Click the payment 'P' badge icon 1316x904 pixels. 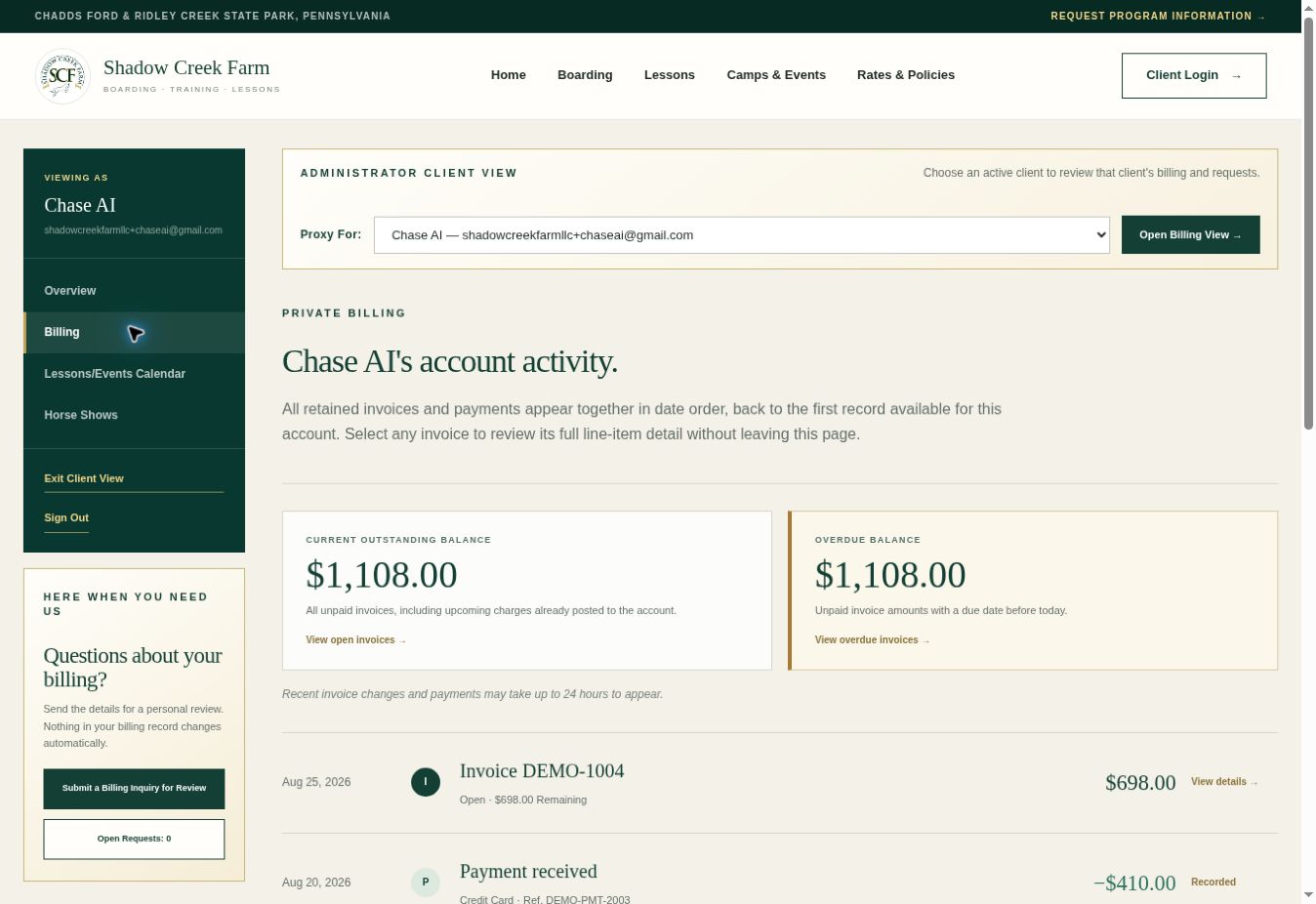tap(426, 883)
